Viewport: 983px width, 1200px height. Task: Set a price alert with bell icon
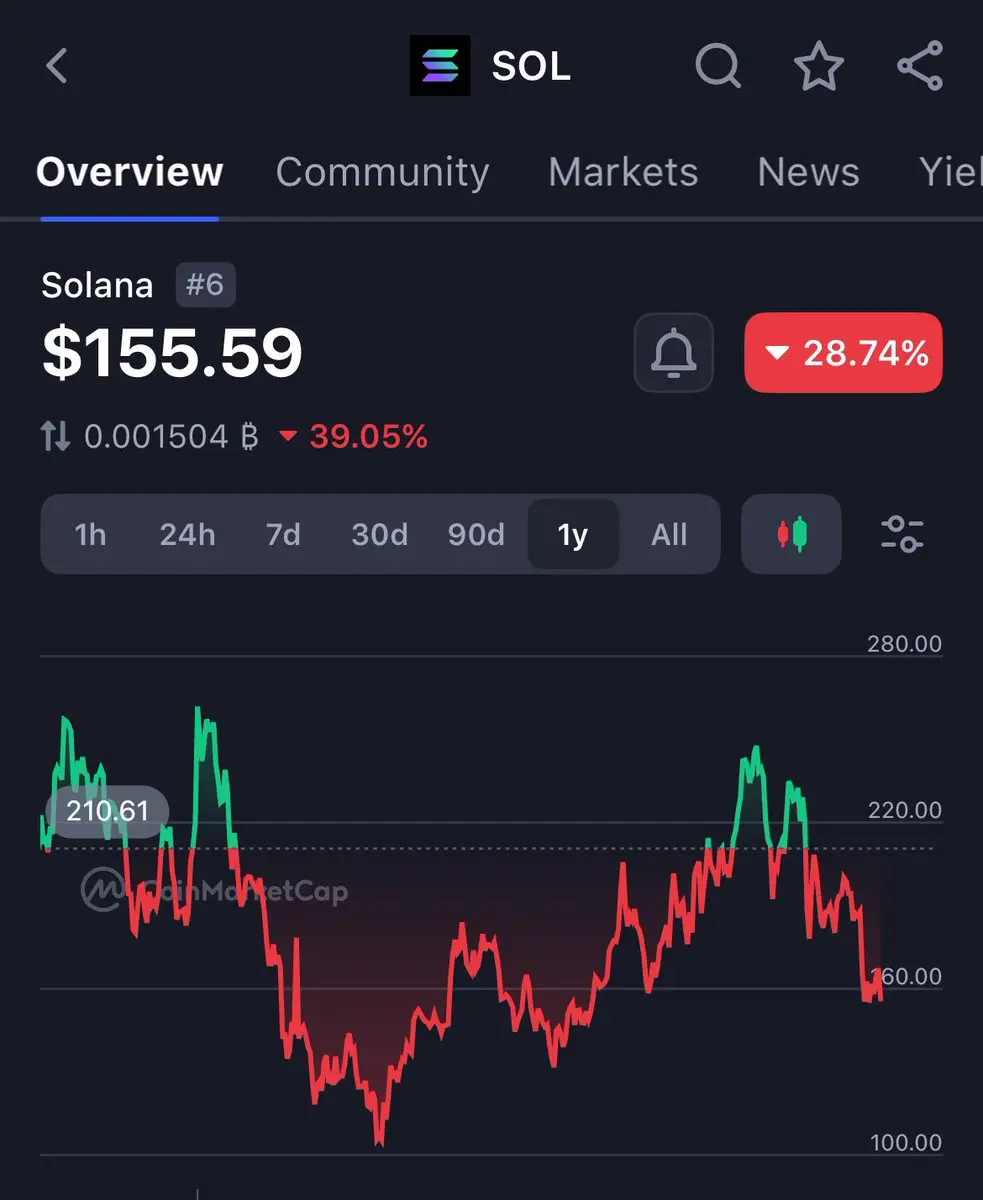(x=674, y=353)
